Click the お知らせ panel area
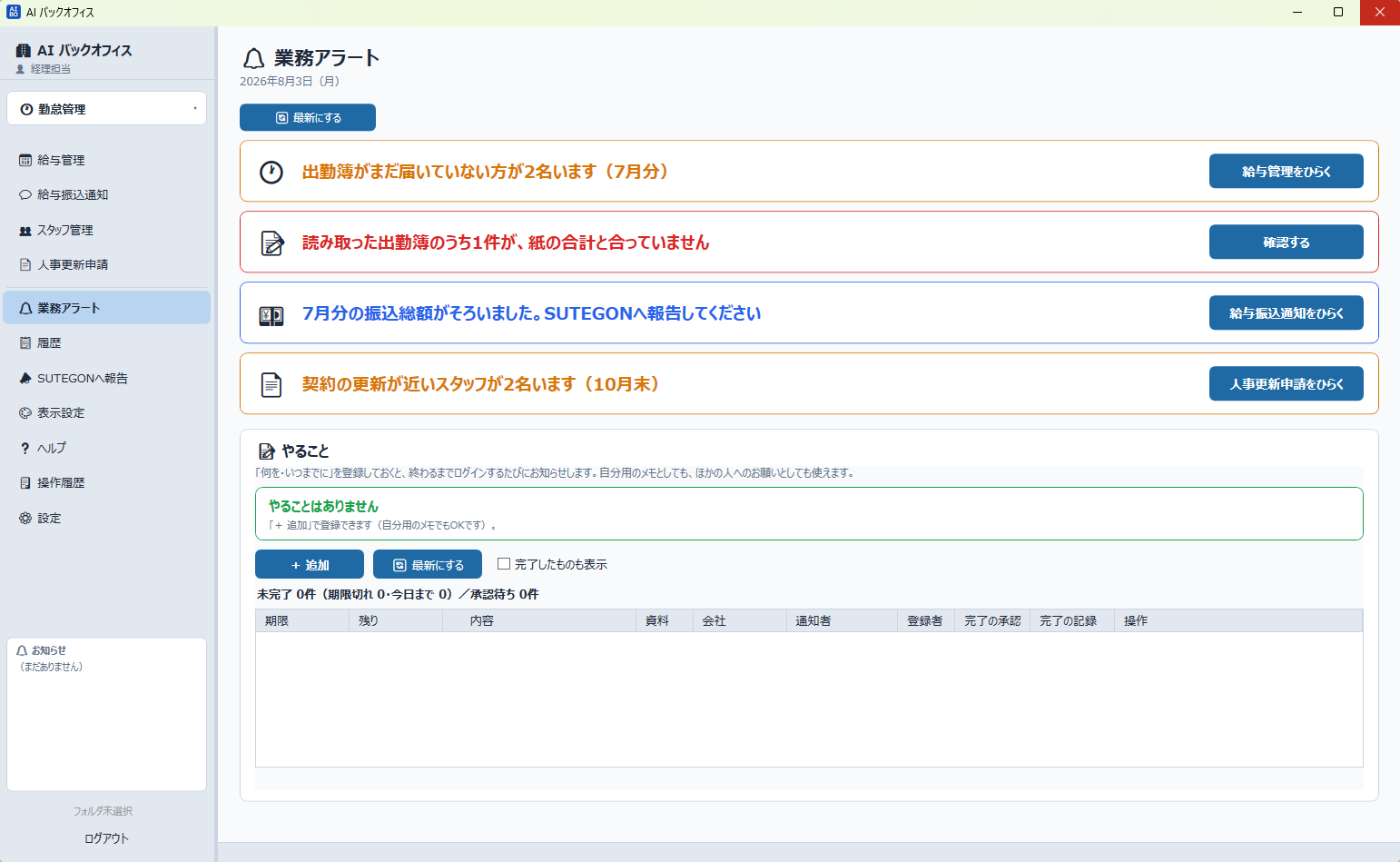Screen dimensions: 1400x862 (106, 714)
